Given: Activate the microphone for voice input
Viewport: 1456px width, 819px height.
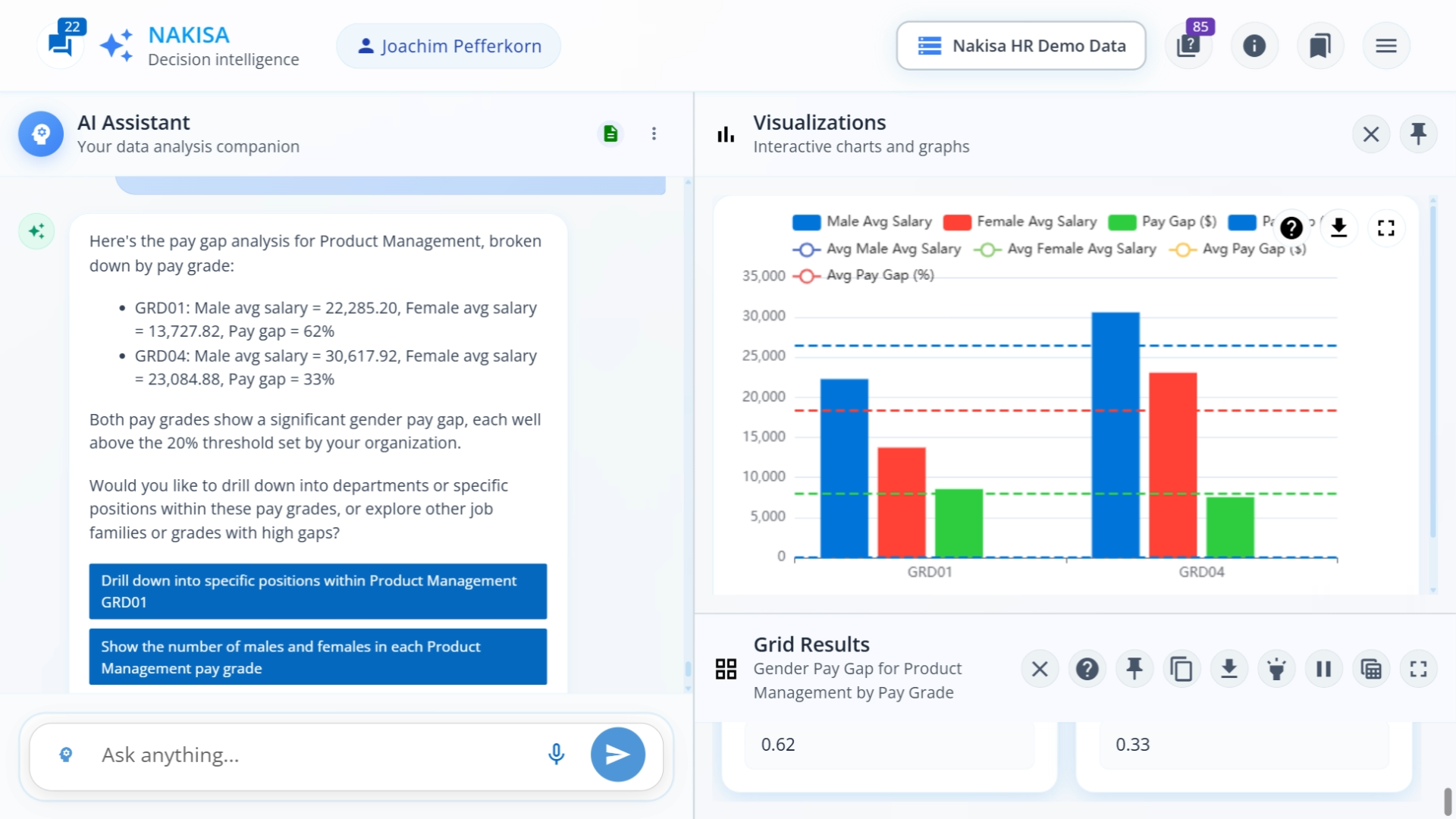Looking at the screenshot, I should (556, 755).
